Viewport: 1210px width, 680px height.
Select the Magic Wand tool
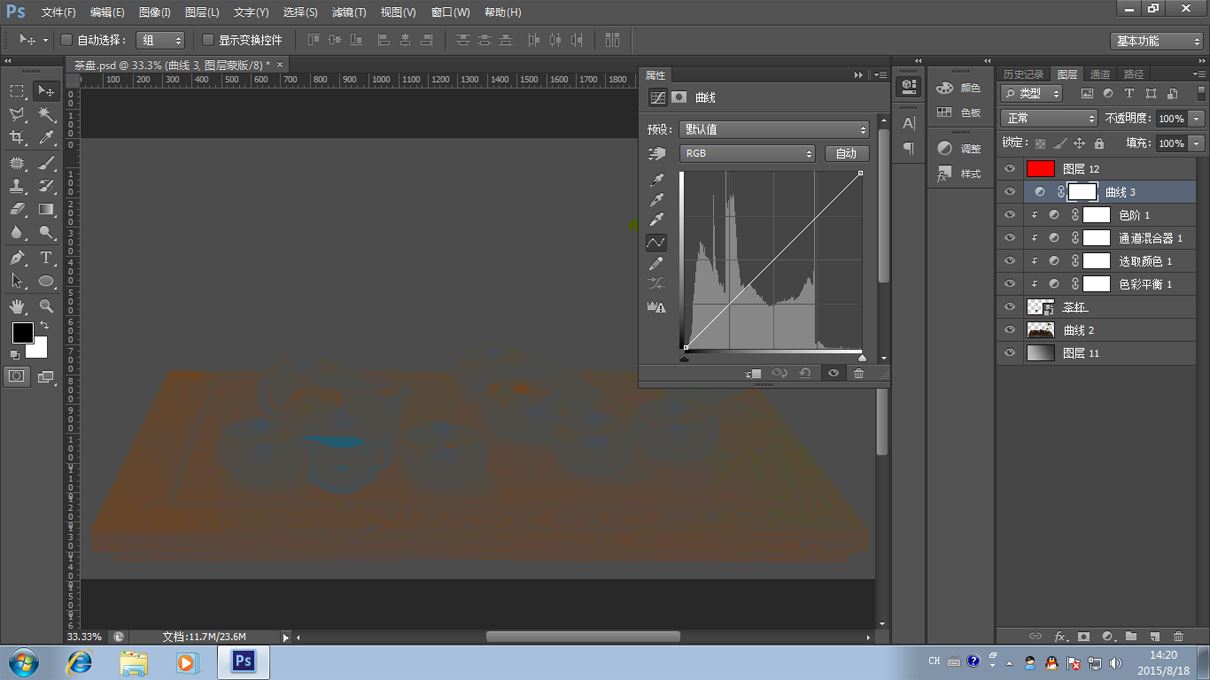click(46, 115)
